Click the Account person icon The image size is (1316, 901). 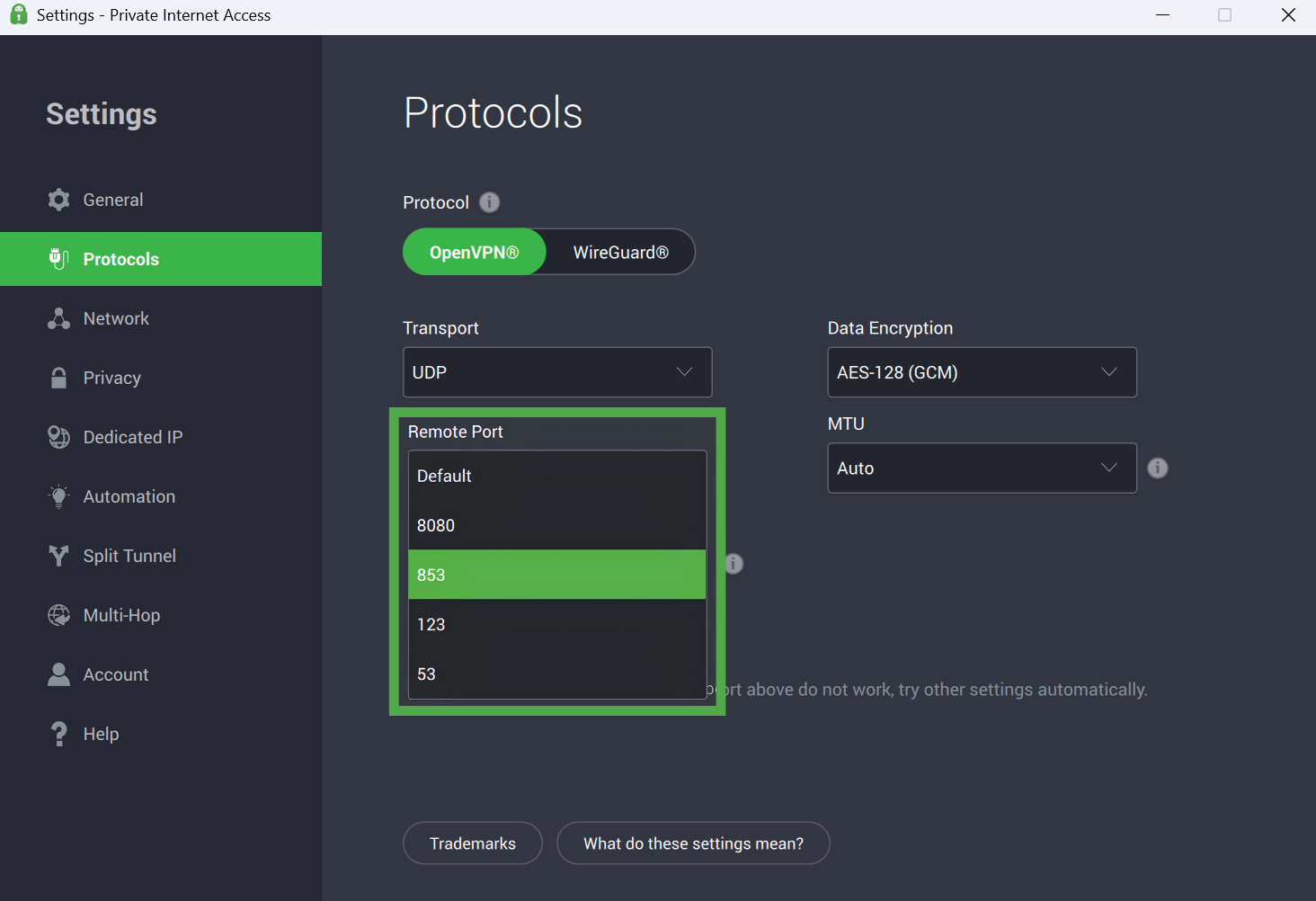point(58,674)
